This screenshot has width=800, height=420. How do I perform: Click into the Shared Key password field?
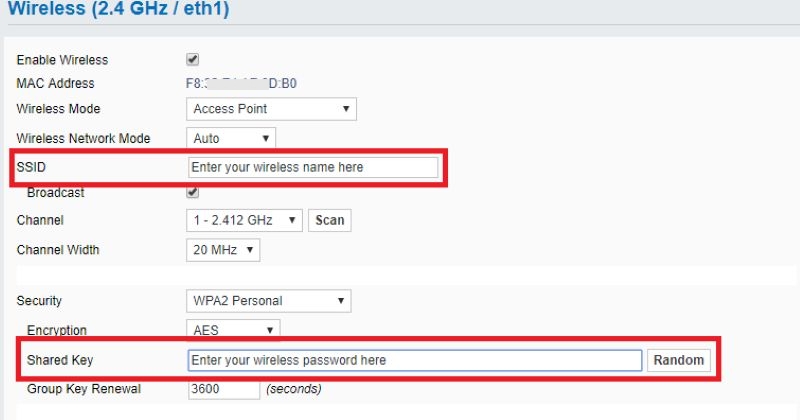[x=414, y=360]
